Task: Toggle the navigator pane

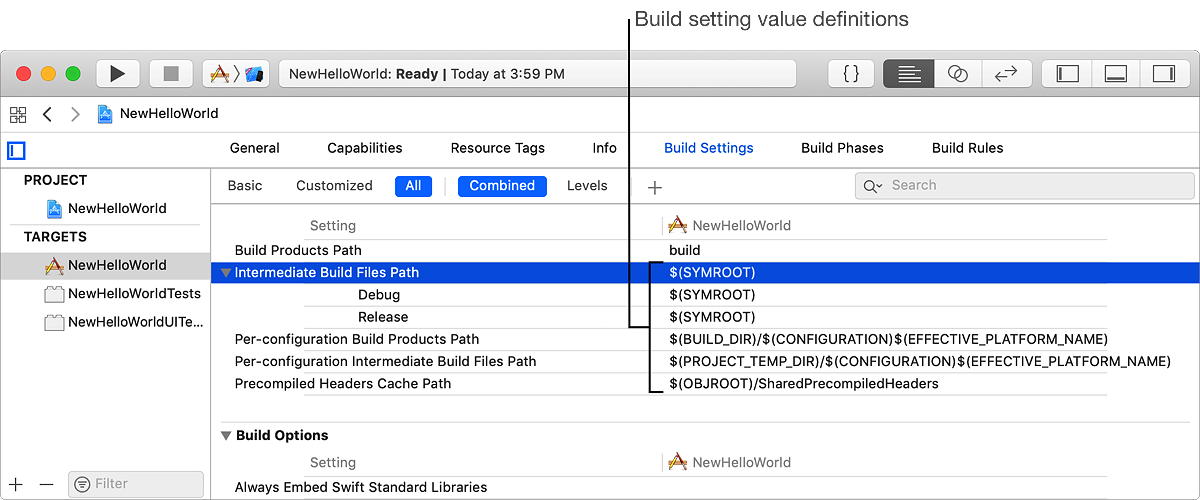Action: coord(1068,74)
